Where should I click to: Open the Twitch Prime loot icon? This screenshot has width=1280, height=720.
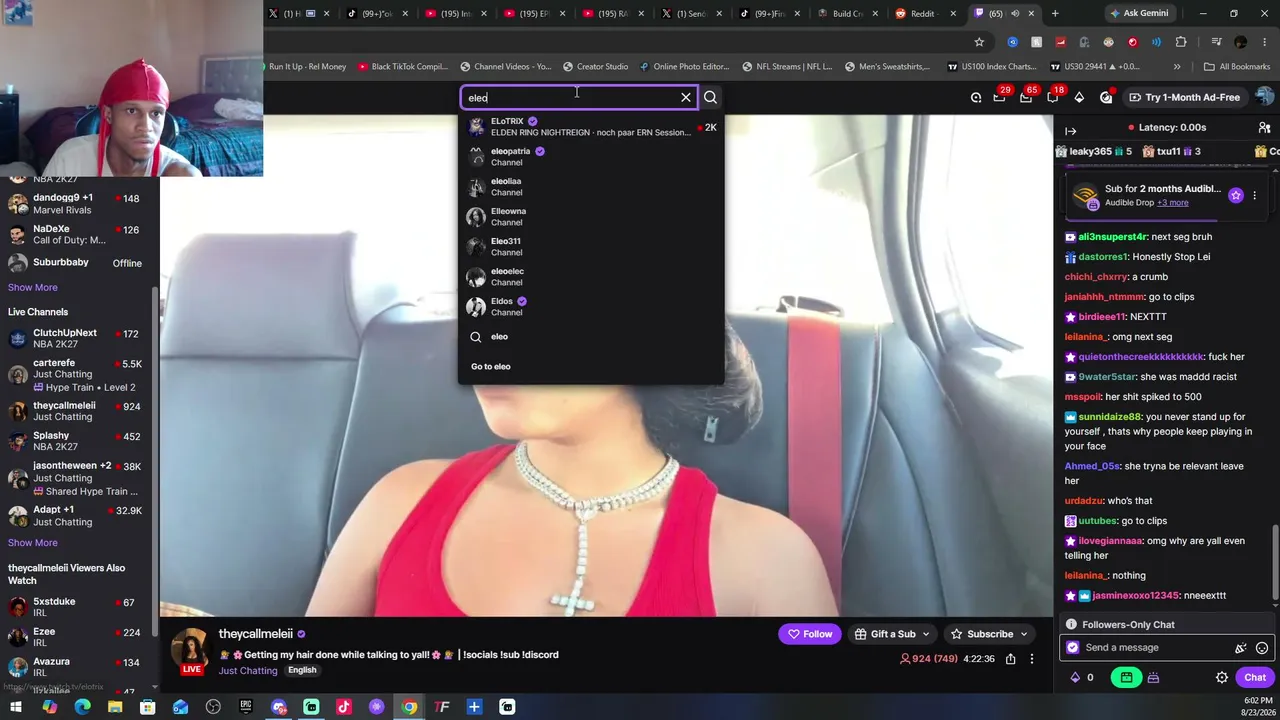pos(976,97)
